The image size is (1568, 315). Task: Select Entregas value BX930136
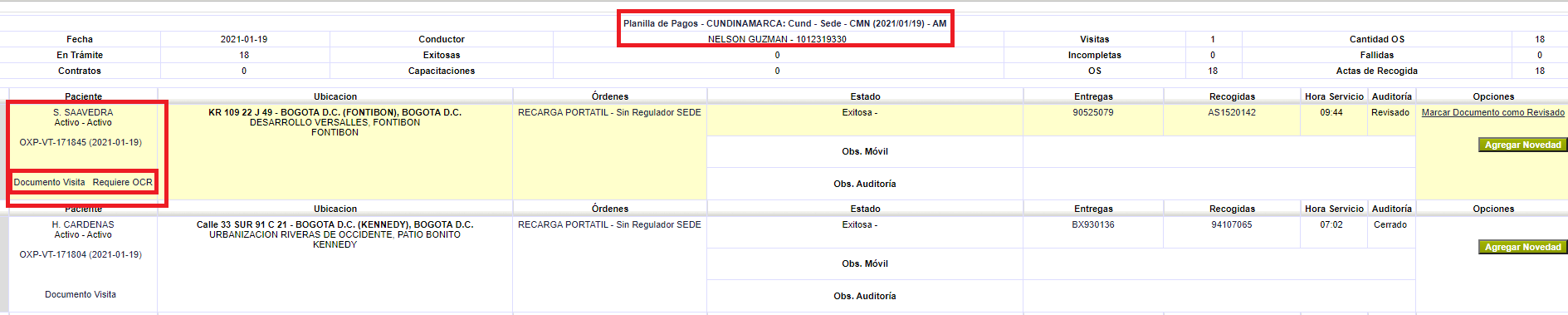point(1093,224)
